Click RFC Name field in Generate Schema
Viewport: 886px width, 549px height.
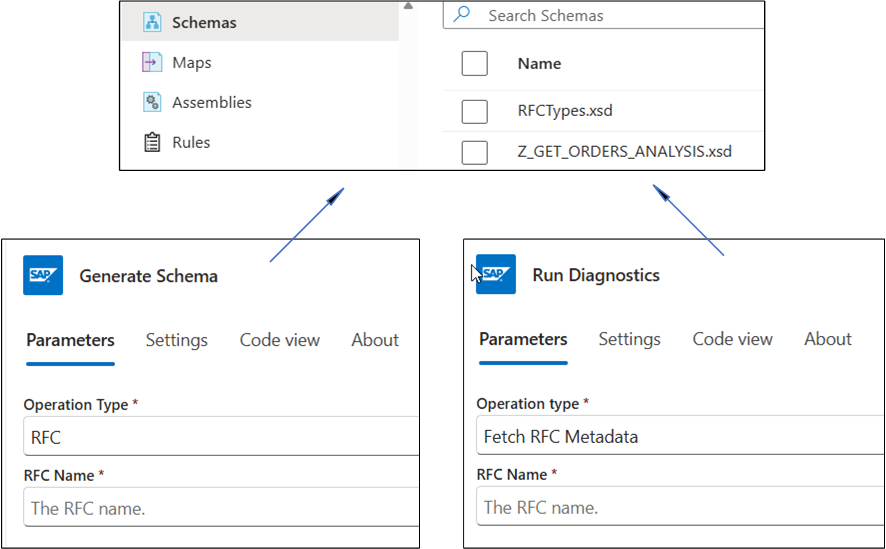coord(220,508)
